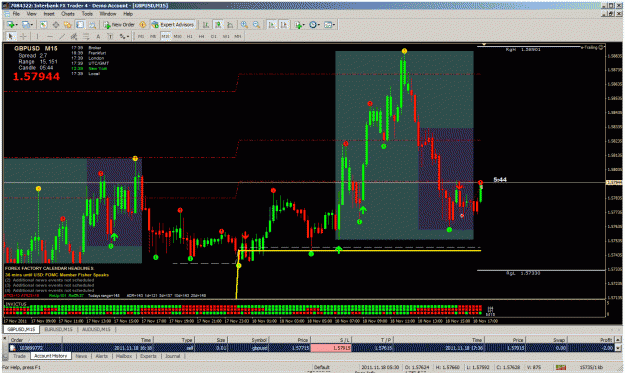This screenshot has height=373, width=625.
Task: Switch to MN monthly timeframe
Action: [238, 36]
